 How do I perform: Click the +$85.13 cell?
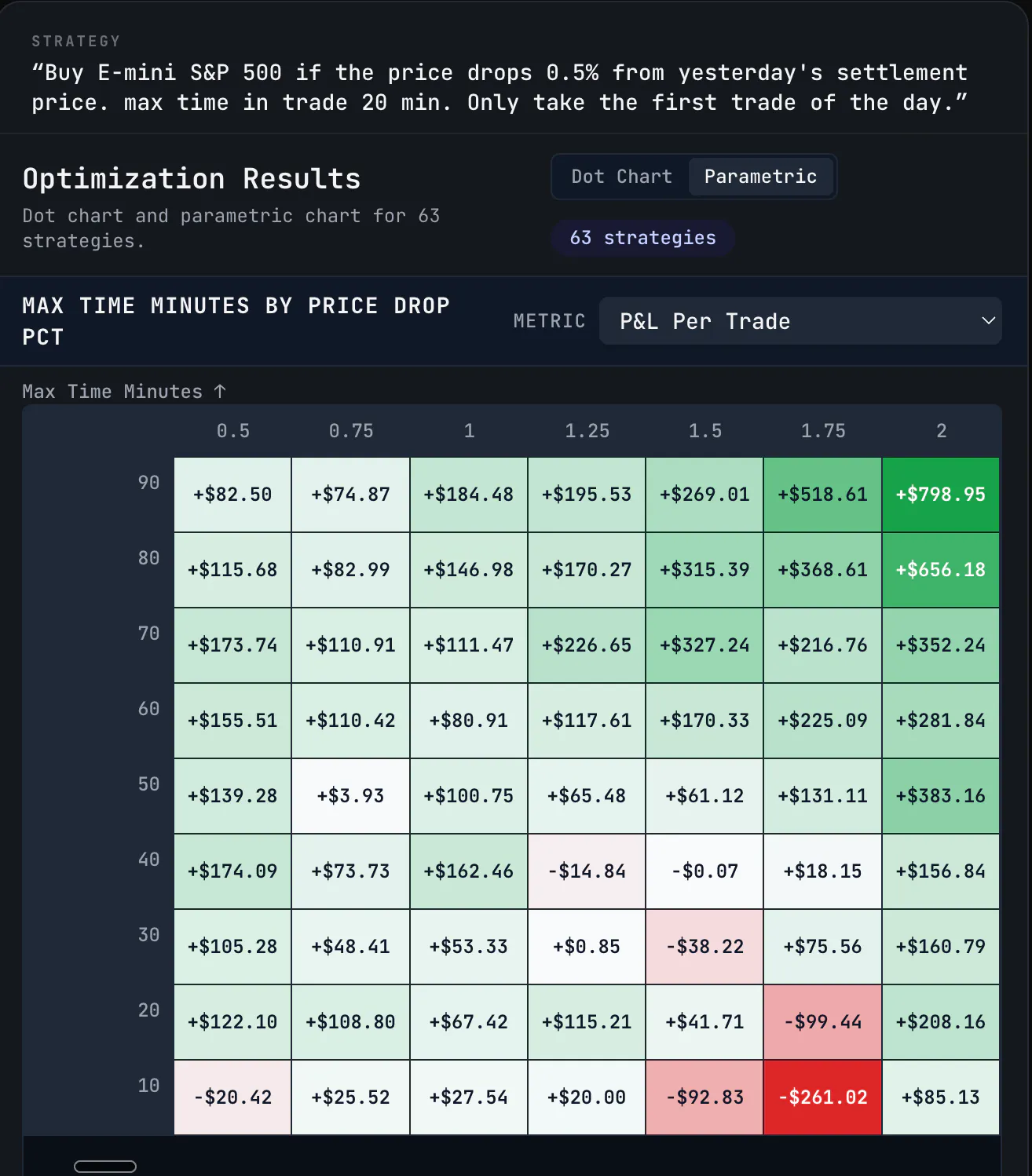[941, 1097]
